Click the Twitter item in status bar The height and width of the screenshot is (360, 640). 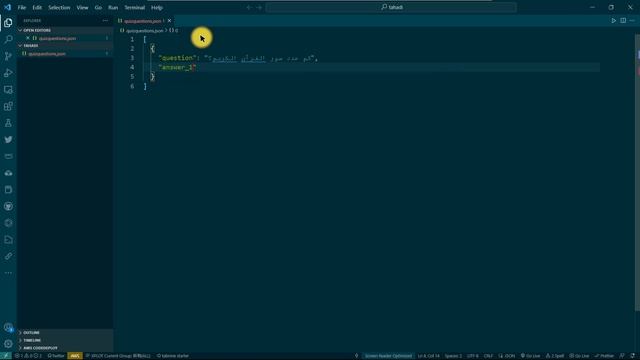(x=56, y=356)
